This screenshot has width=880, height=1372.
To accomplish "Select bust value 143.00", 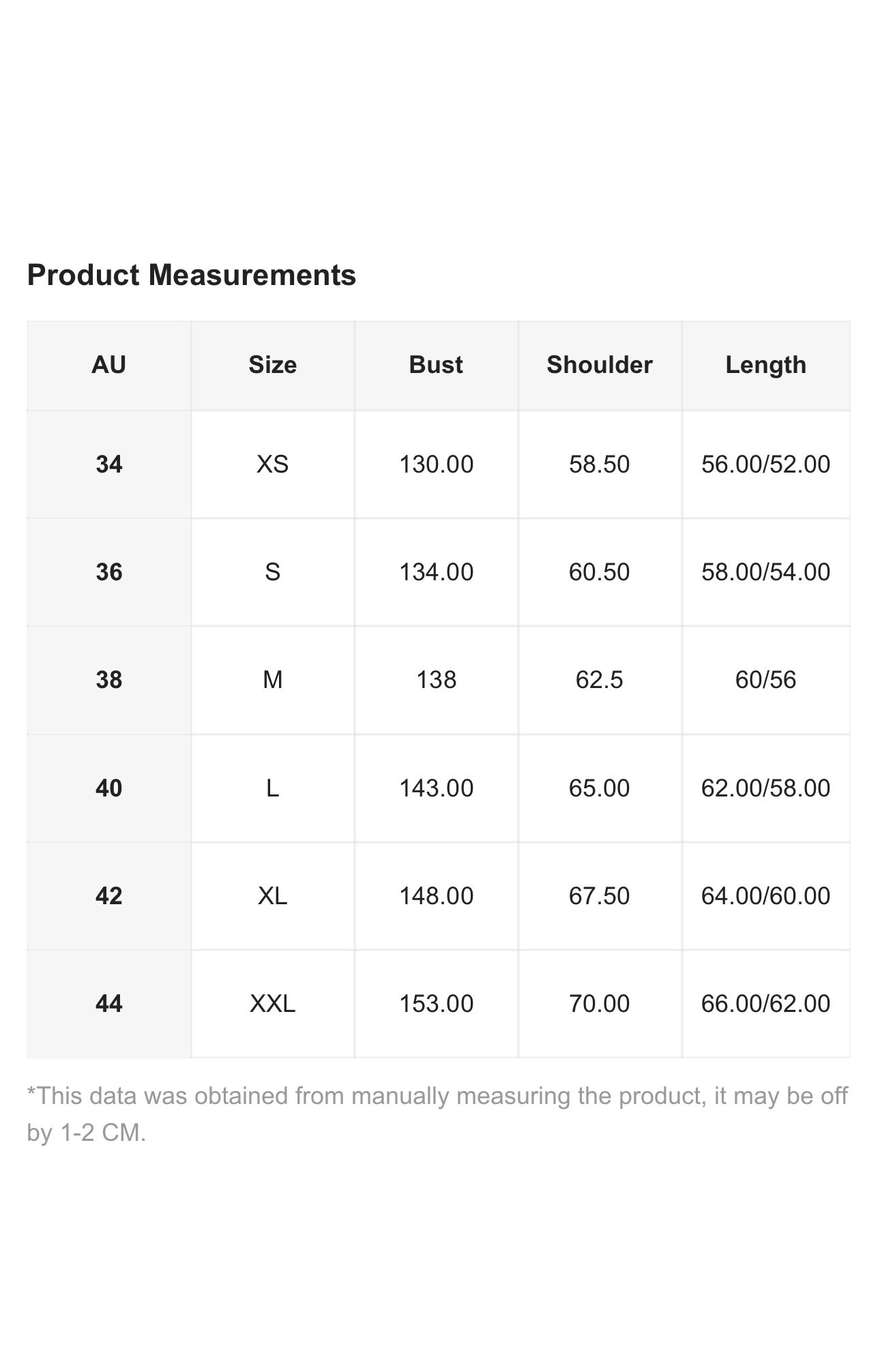I will click(x=436, y=788).
